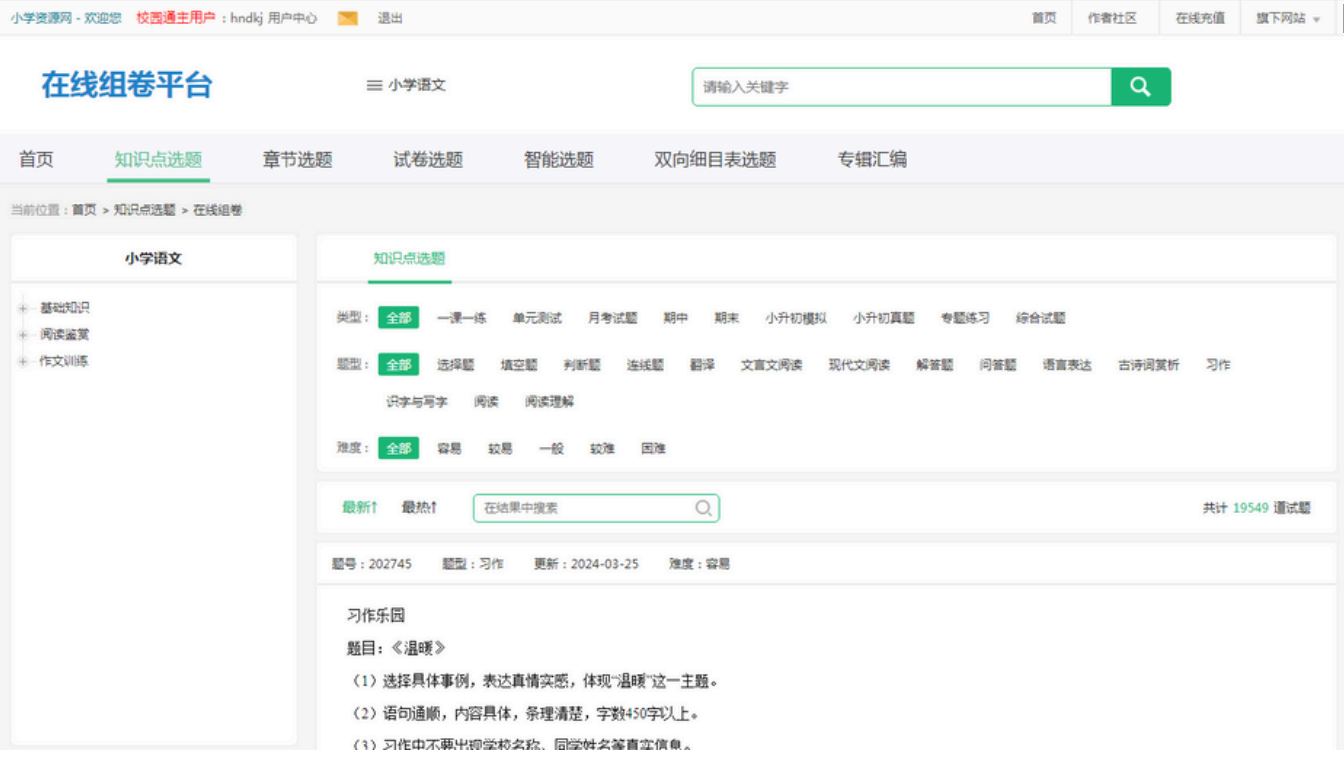Set difficulty to 较易
This screenshot has height=783, width=1344.
coord(501,449)
